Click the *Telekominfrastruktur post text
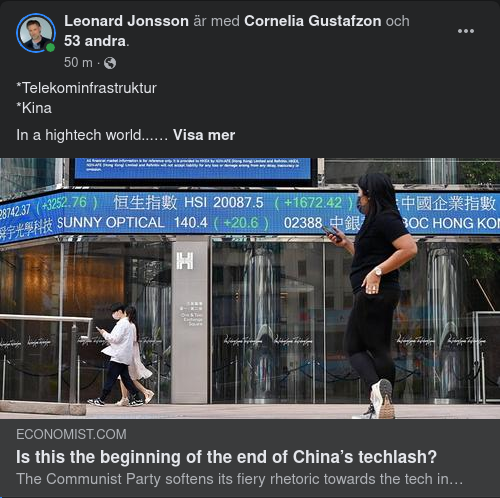The height and width of the screenshot is (498, 500). (x=86, y=88)
